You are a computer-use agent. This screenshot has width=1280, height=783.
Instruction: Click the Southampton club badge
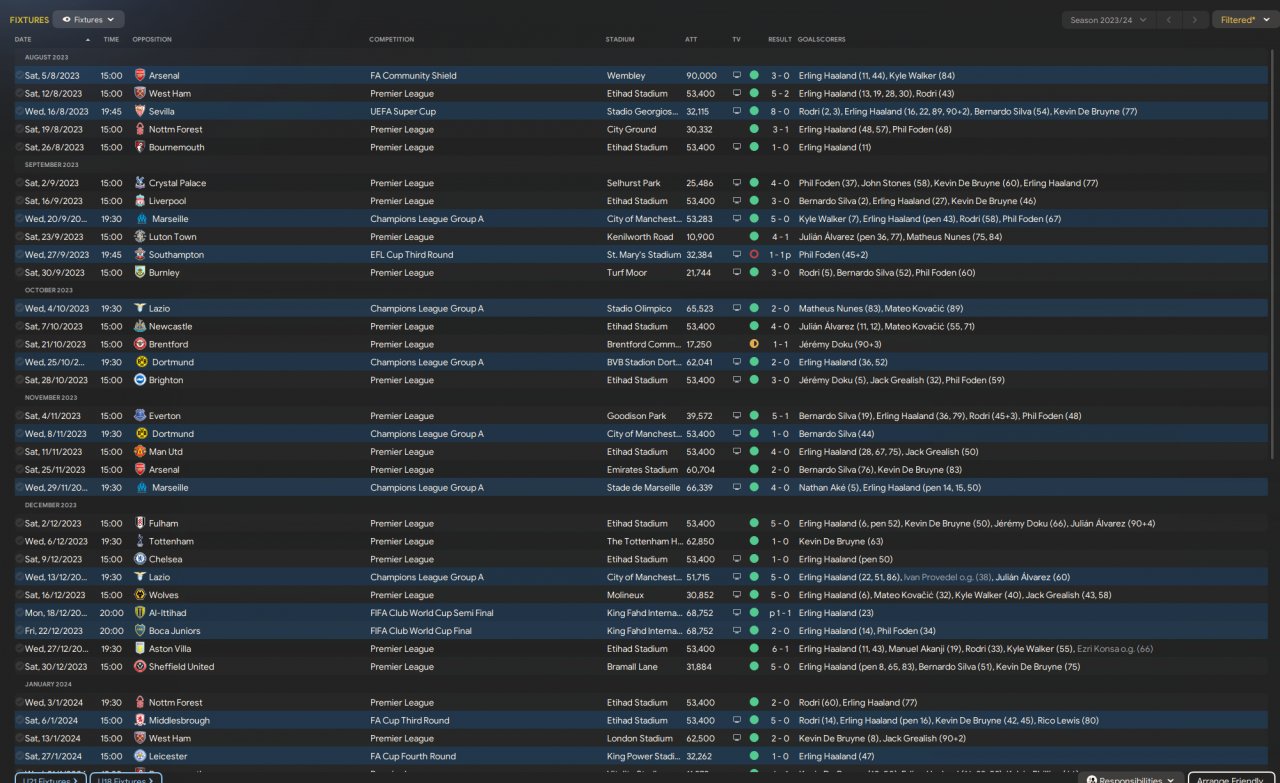[140, 255]
